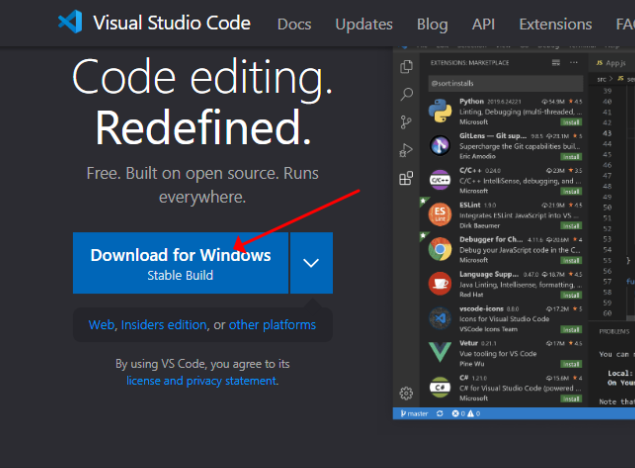Screen dimensions: 635x468
Task: Click the Vetur extension icon
Action: (440, 352)
